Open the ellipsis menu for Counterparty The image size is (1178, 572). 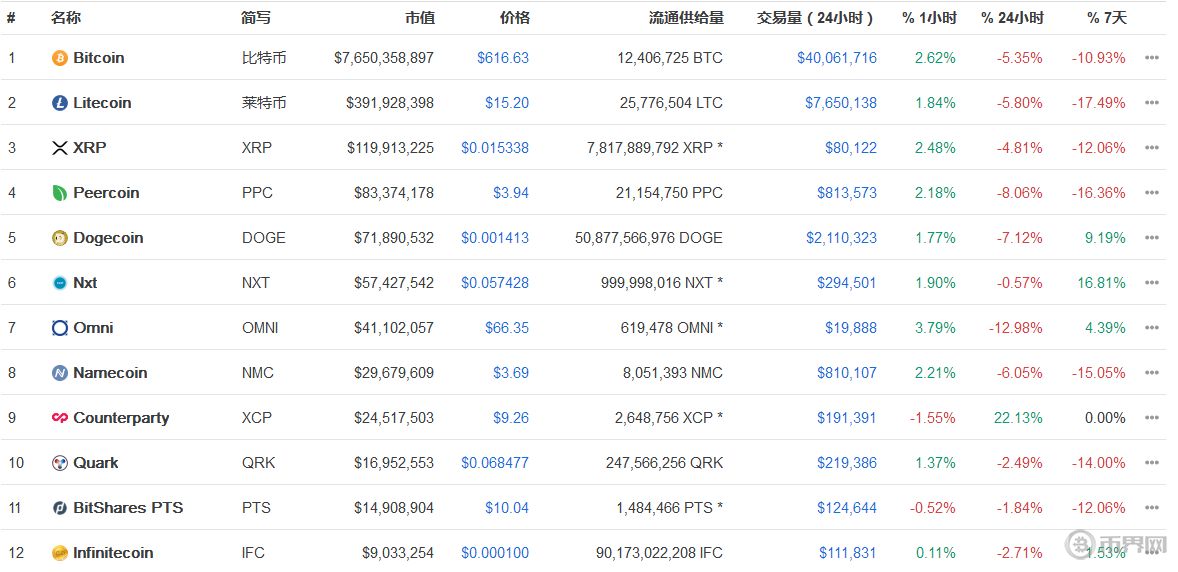1151,418
